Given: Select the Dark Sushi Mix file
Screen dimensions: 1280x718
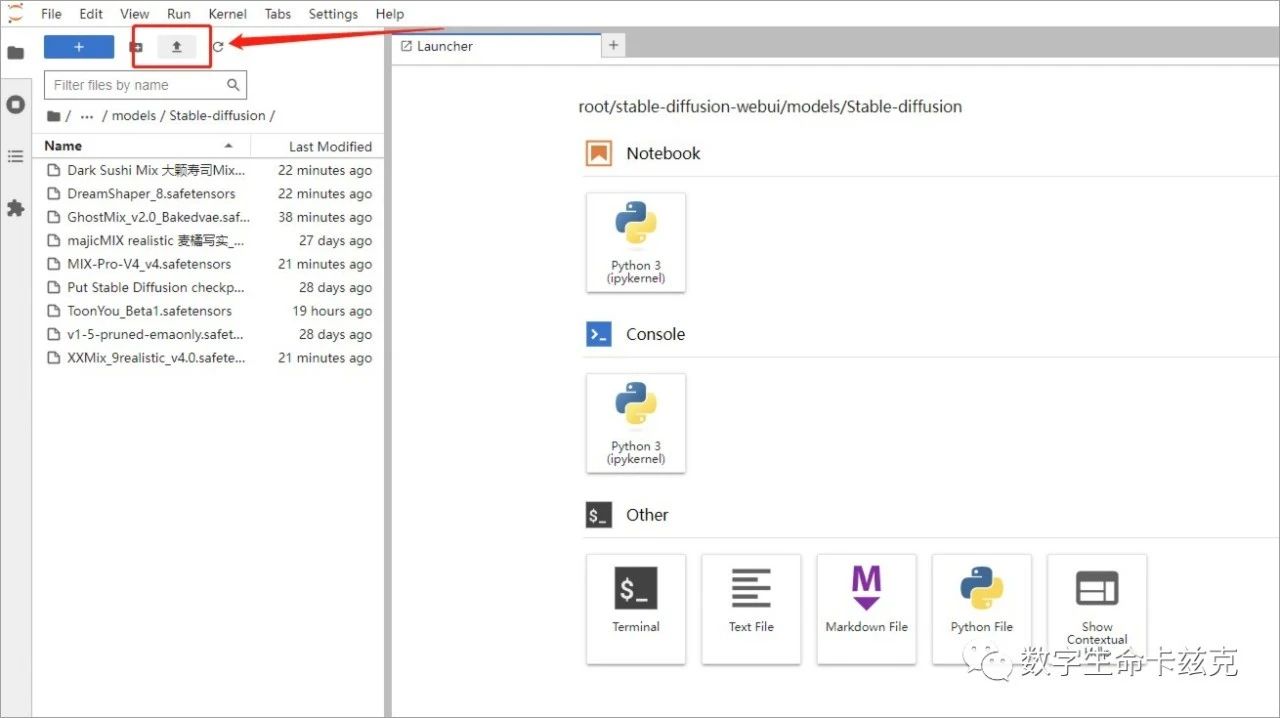Looking at the screenshot, I should [x=209, y=170].
